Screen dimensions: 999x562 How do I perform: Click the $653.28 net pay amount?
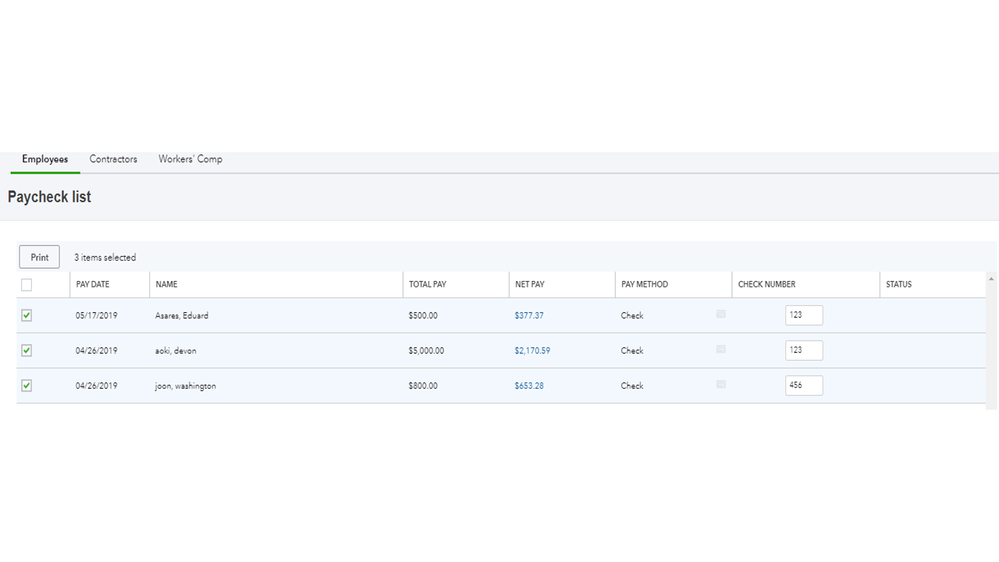[x=529, y=386]
